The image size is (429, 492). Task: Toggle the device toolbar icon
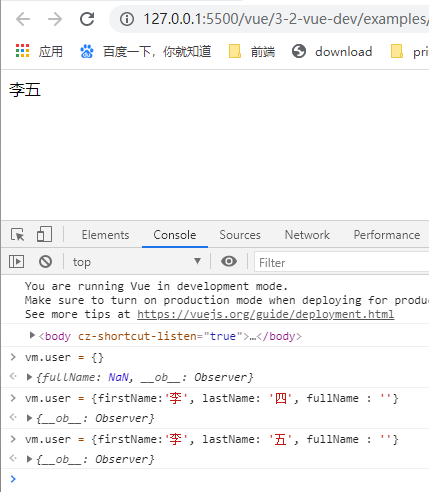tap(44, 235)
